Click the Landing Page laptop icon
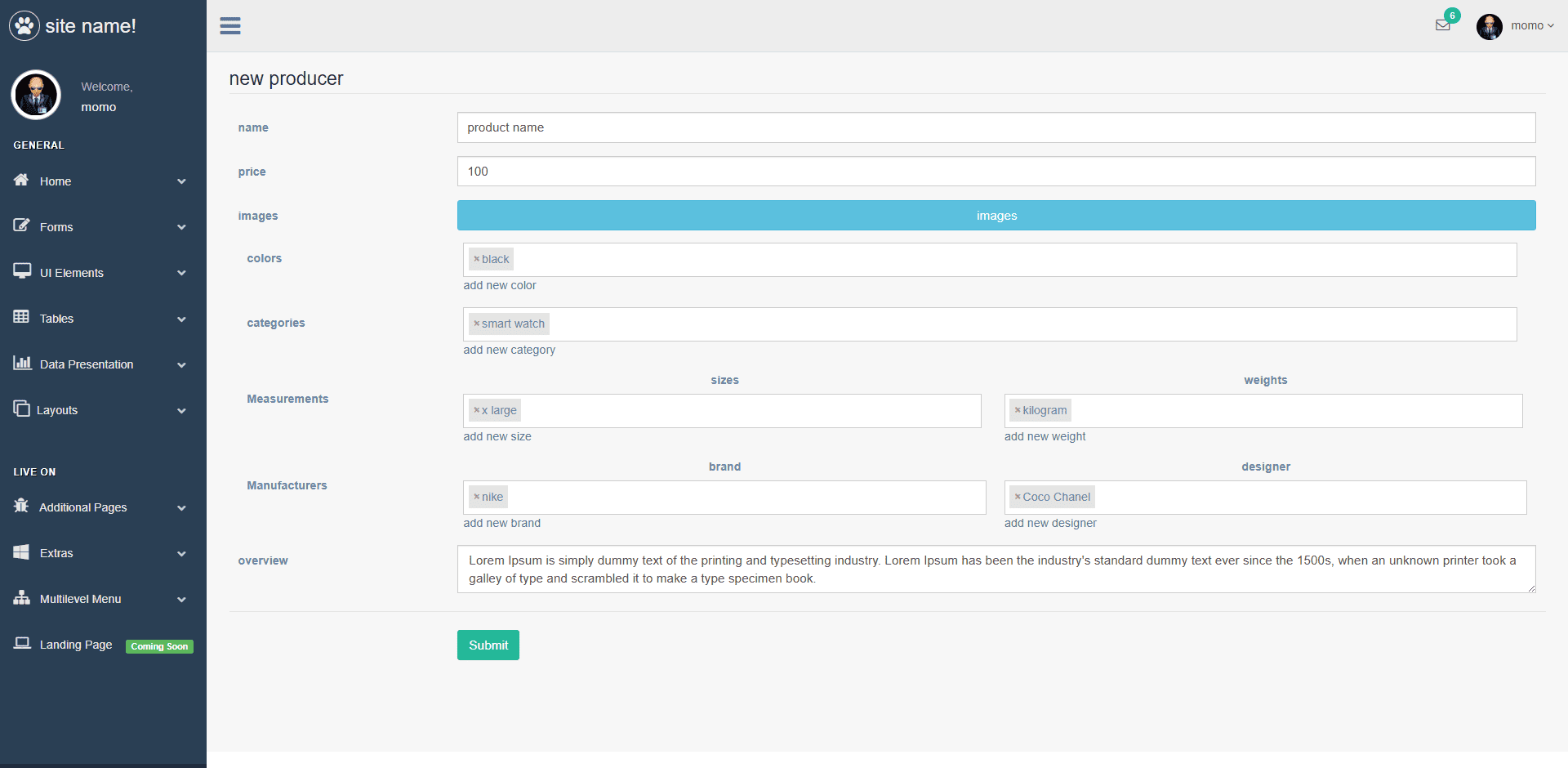 click(x=22, y=644)
